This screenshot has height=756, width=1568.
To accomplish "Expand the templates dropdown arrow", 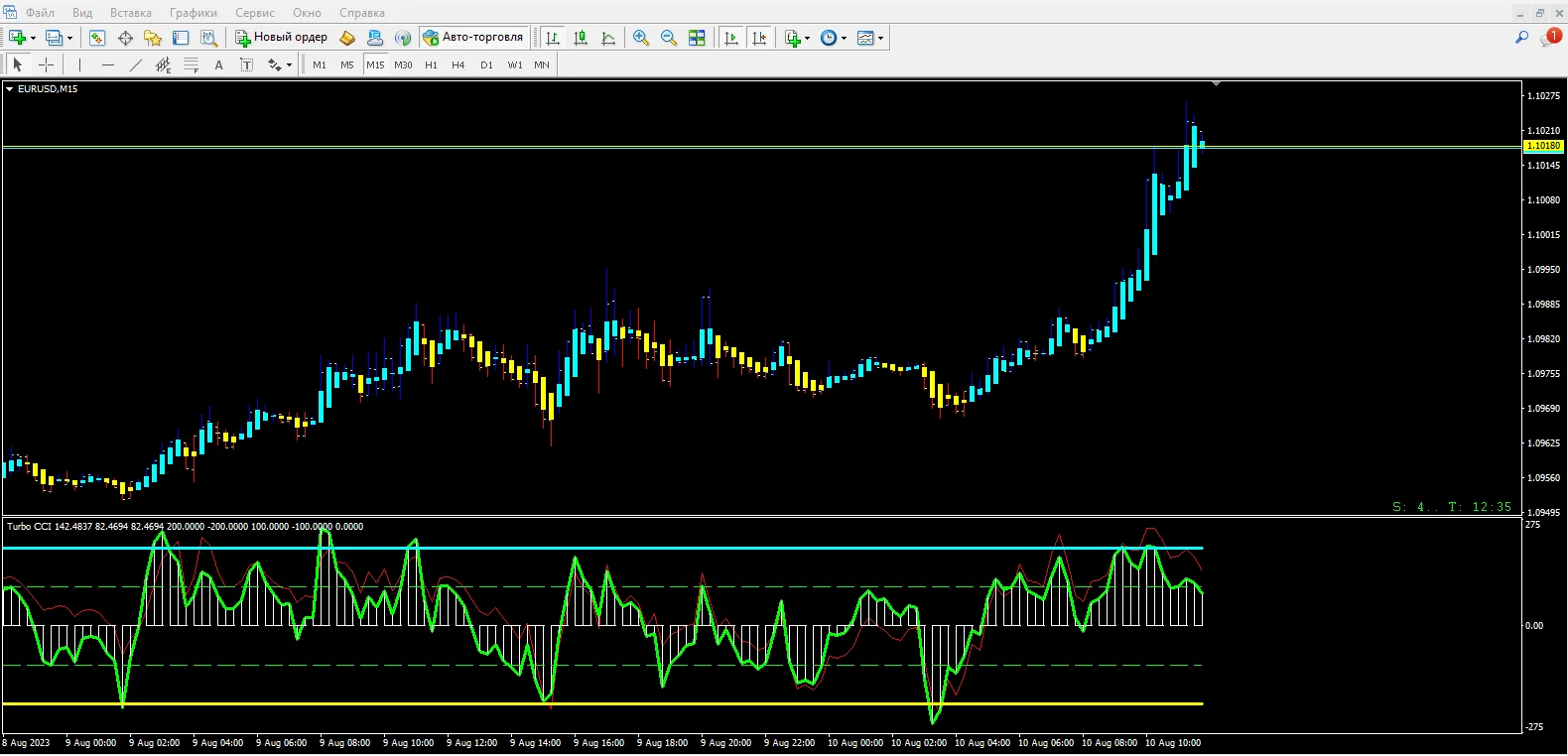I will tap(880, 38).
